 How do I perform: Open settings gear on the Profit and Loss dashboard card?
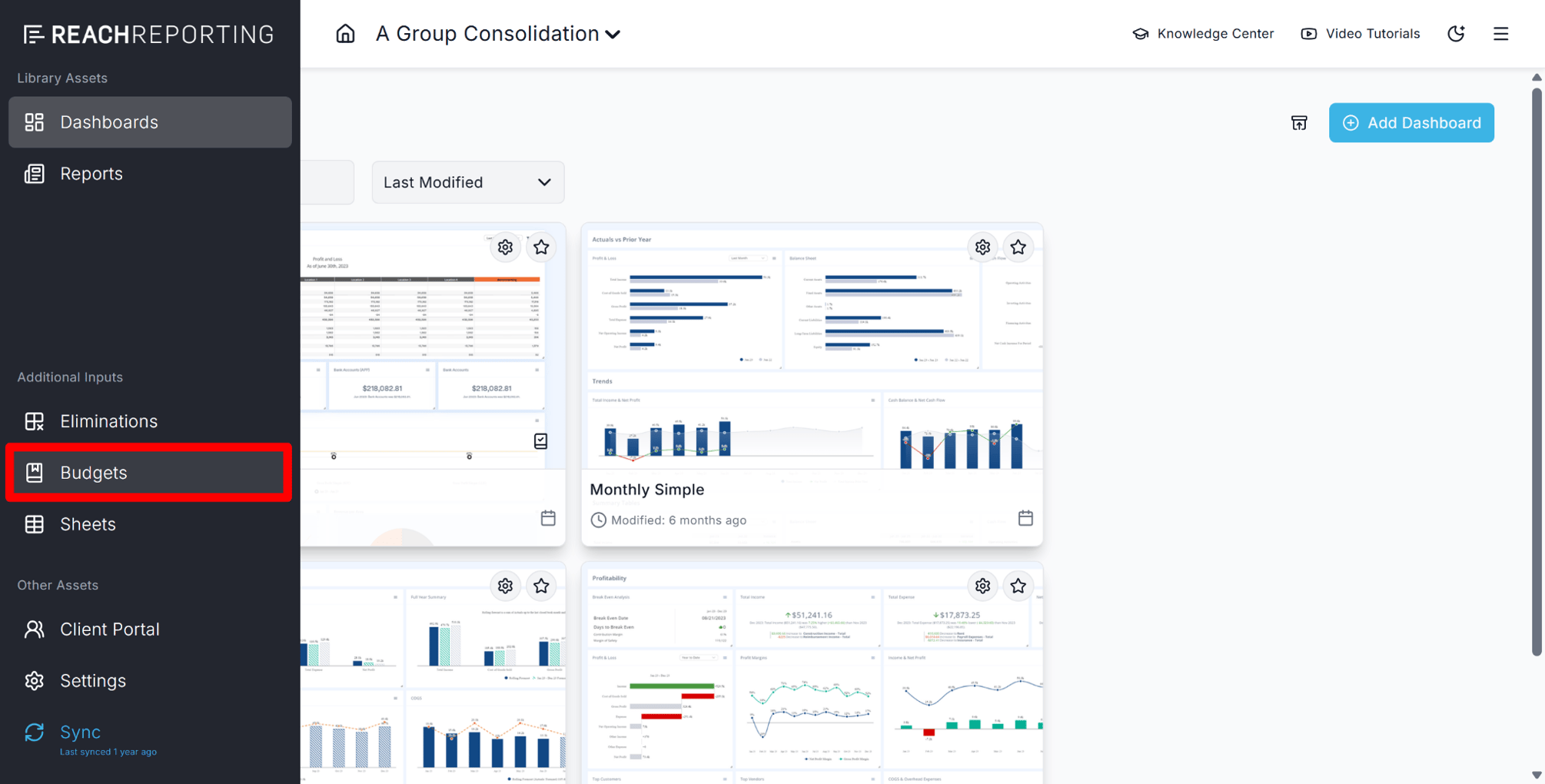[x=505, y=247]
